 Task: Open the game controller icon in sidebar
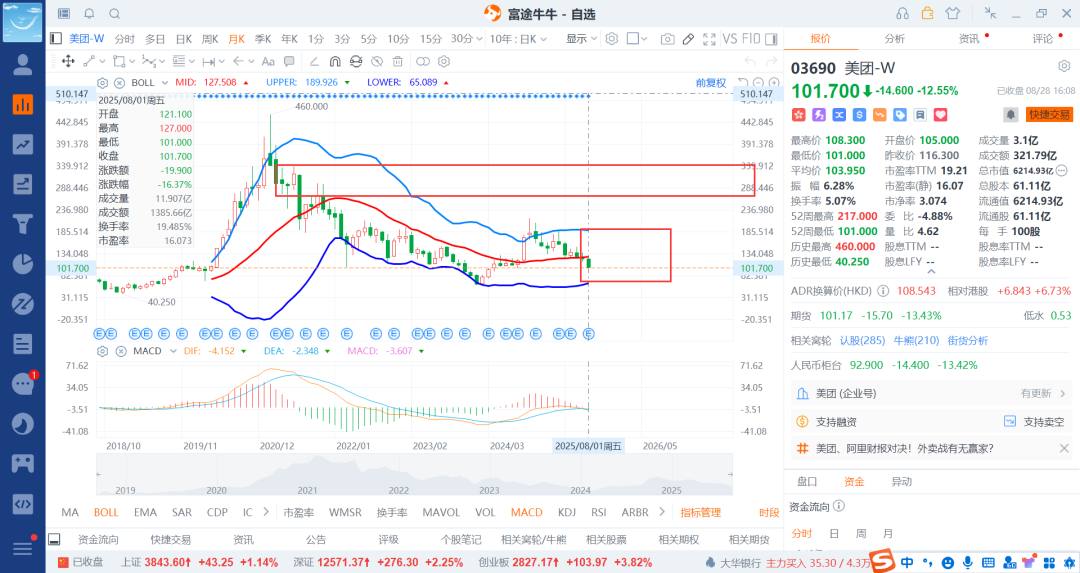coord(23,463)
